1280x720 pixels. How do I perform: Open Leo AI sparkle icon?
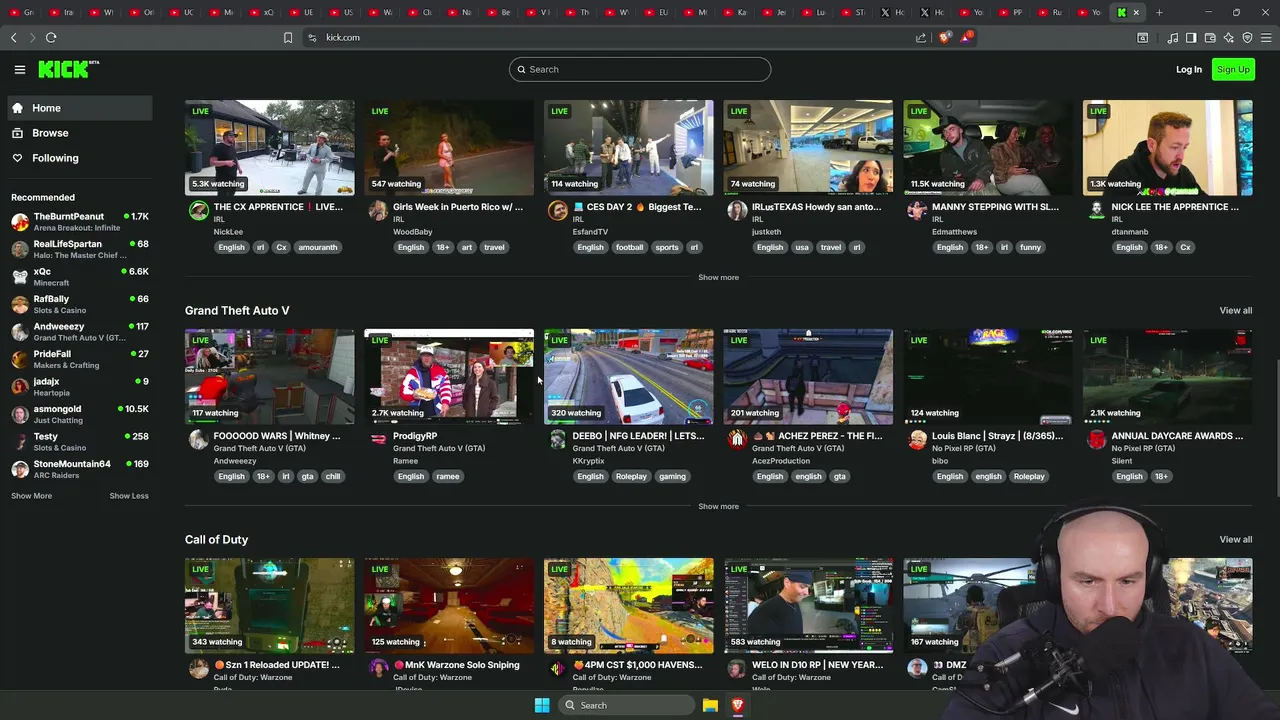point(1229,37)
